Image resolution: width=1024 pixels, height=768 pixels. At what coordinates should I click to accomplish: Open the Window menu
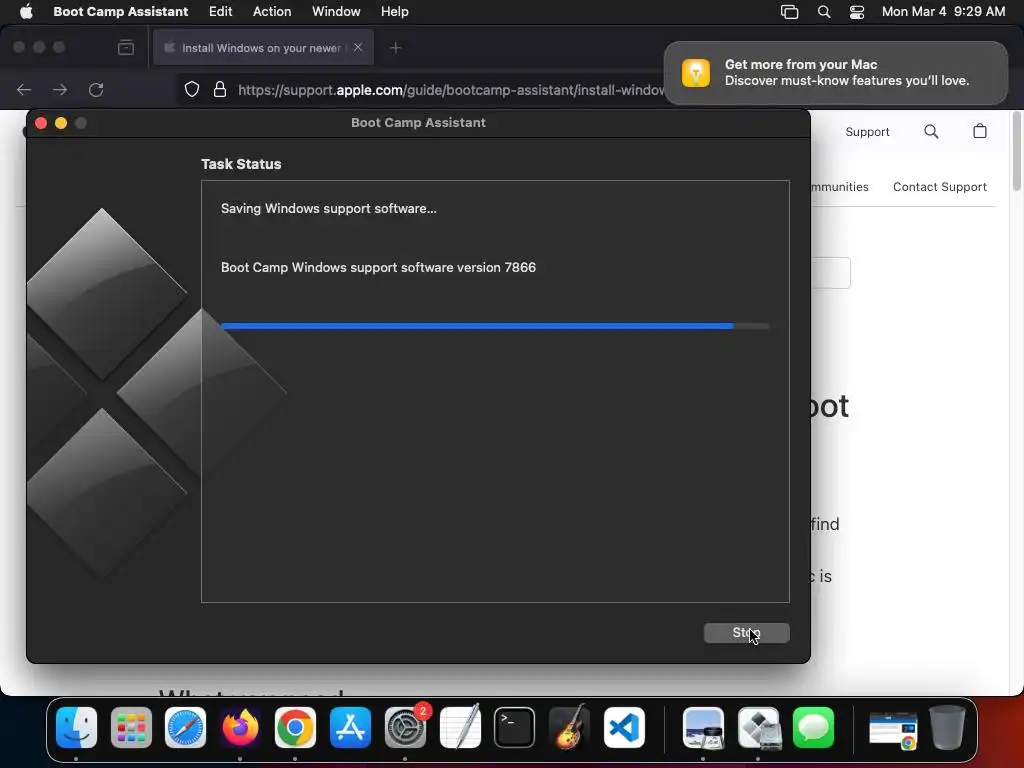pyautogui.click(x=336, y=12)
